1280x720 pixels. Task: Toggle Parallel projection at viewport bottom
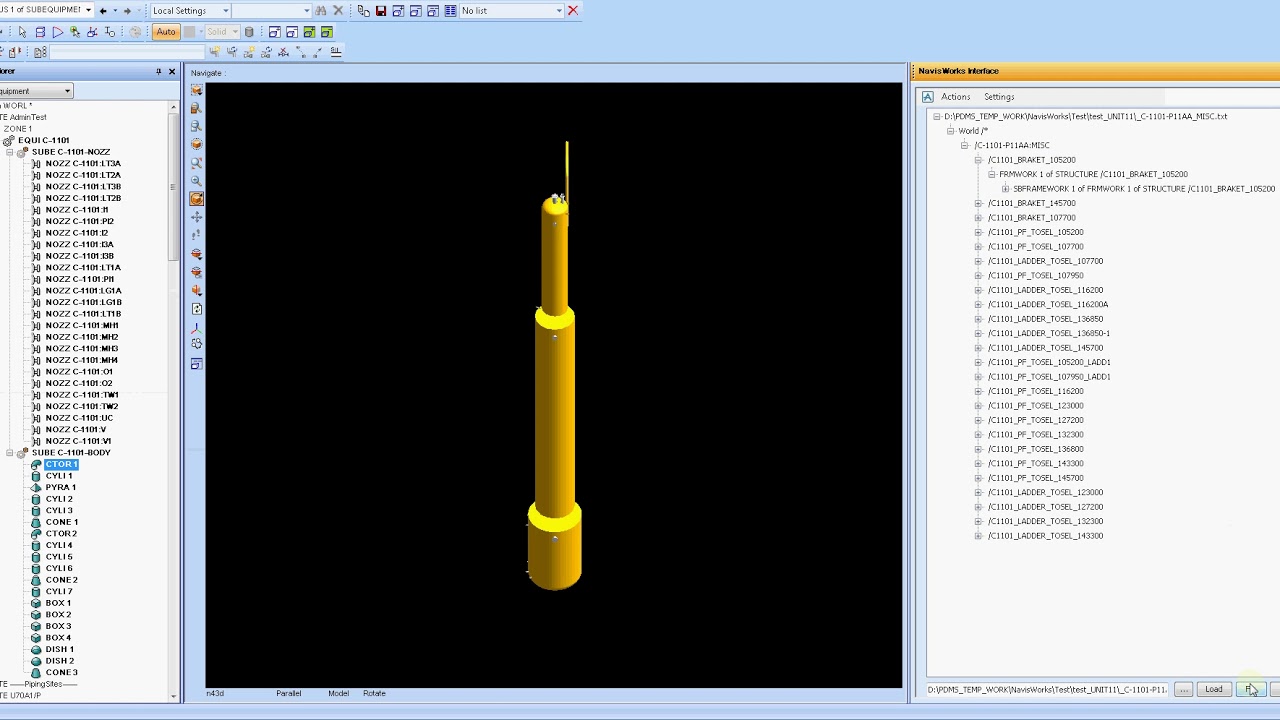[x=289, y=693]
